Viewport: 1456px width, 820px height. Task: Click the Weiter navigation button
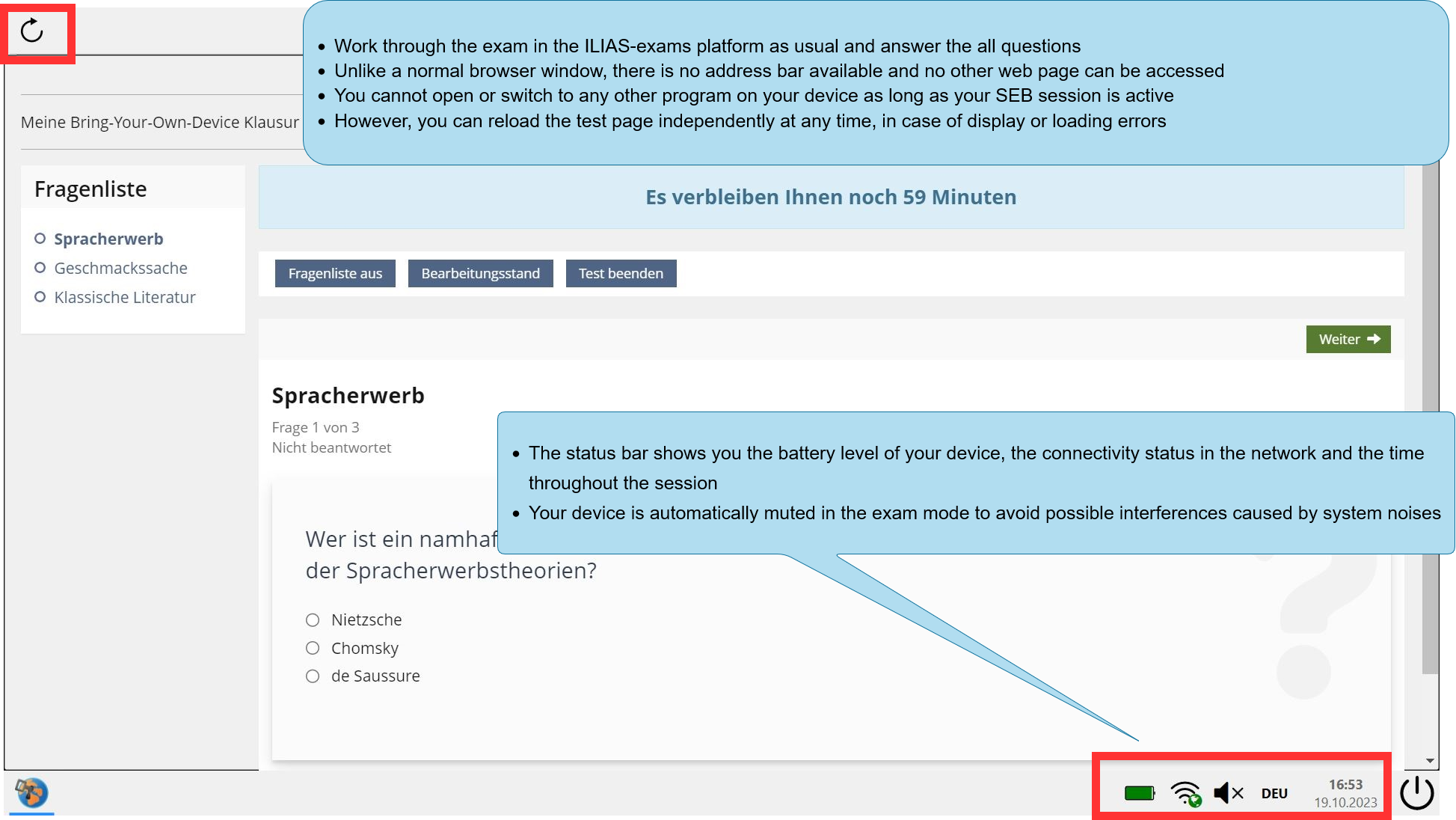pos(1350,339)
